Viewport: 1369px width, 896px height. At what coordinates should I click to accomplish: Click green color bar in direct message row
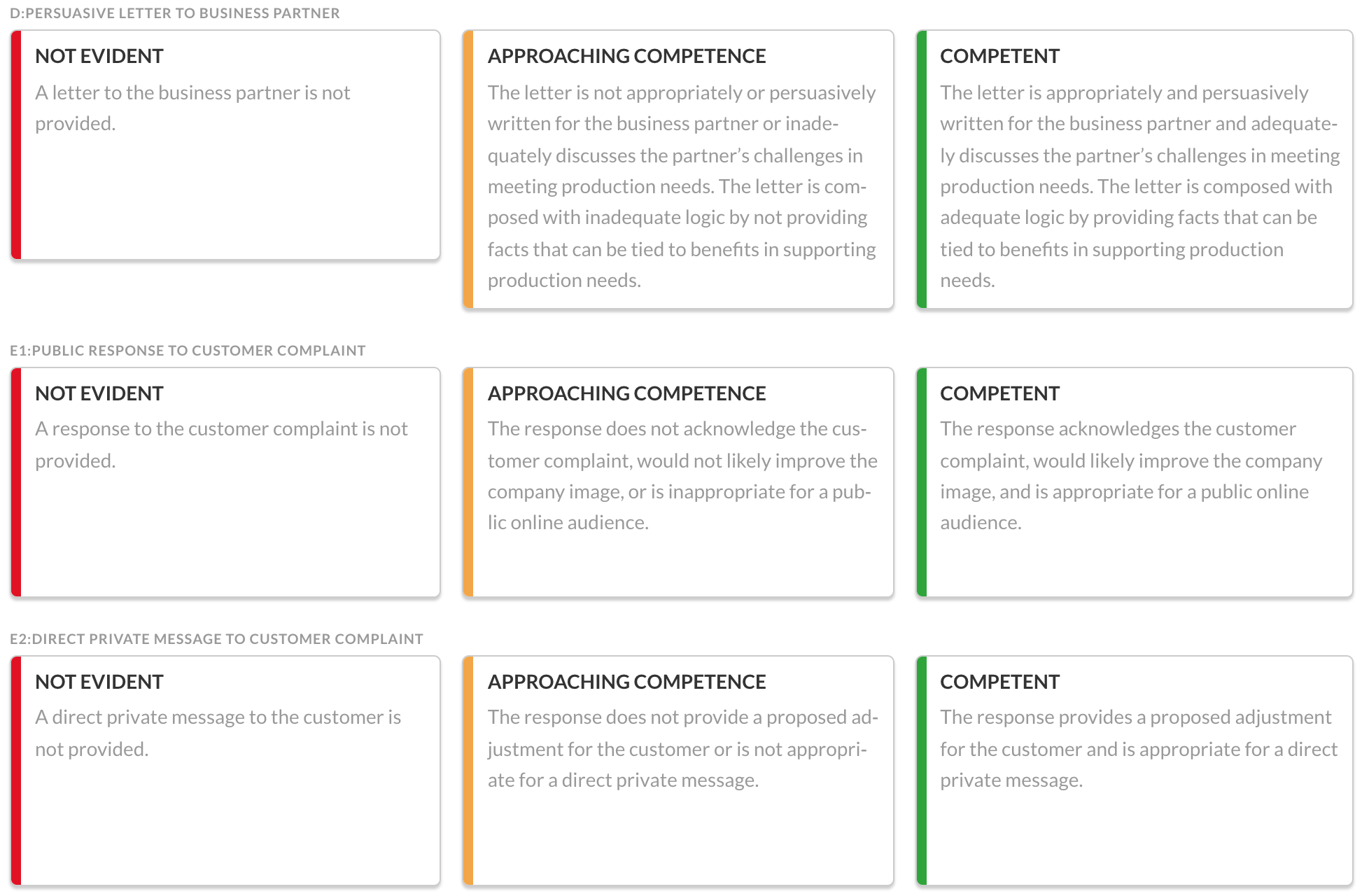922,771
